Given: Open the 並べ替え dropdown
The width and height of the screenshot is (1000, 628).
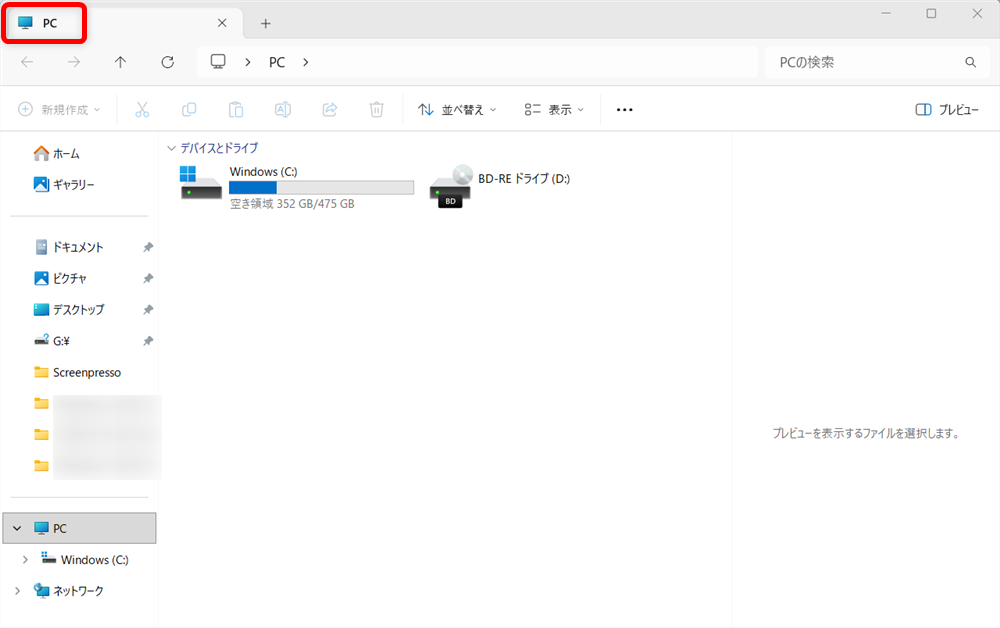Looking at the screenshot, I should [457, 109].
